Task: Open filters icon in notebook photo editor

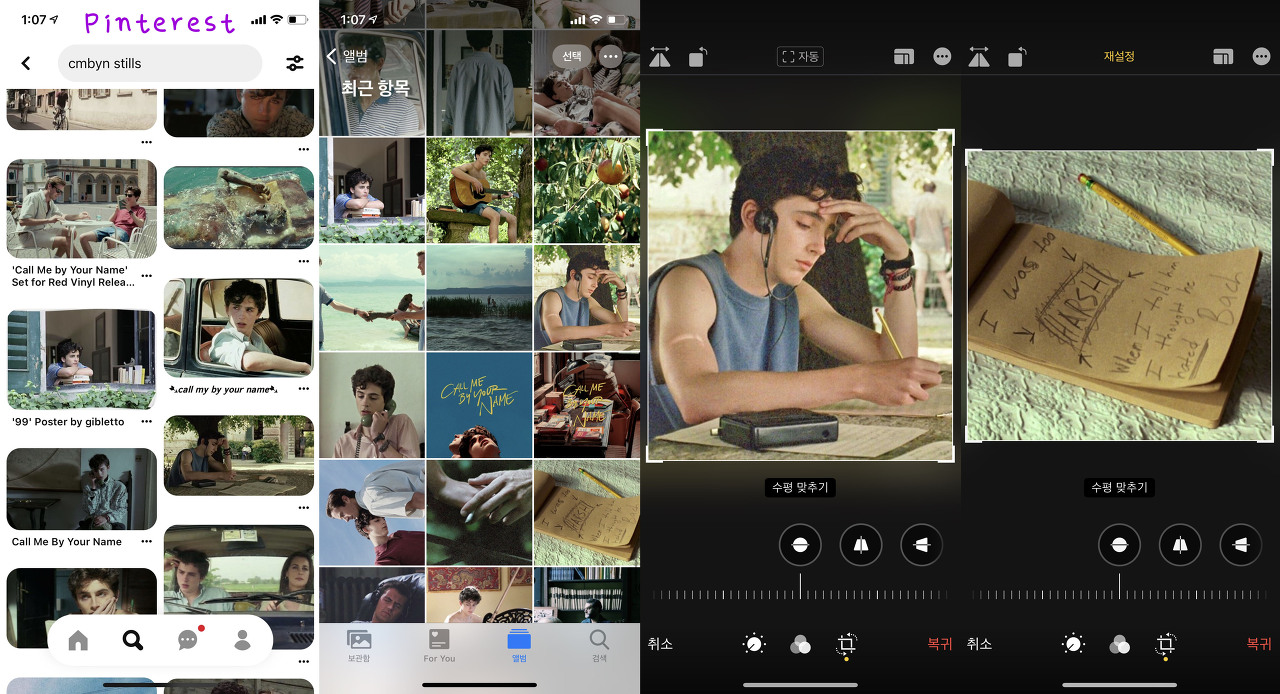Action: (1119, 645)
